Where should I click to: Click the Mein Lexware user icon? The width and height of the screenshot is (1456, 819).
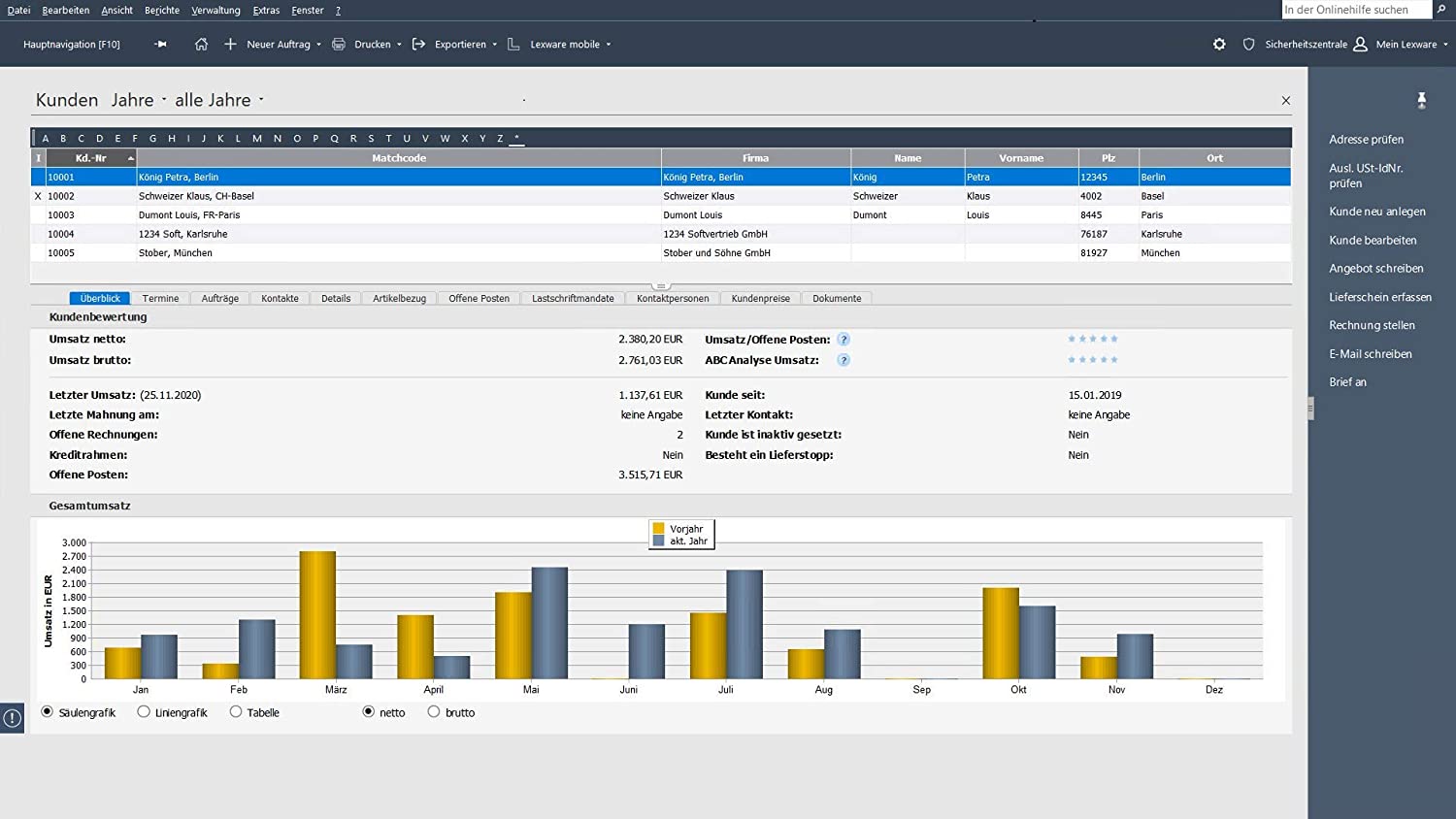(x=1360, y=45)
